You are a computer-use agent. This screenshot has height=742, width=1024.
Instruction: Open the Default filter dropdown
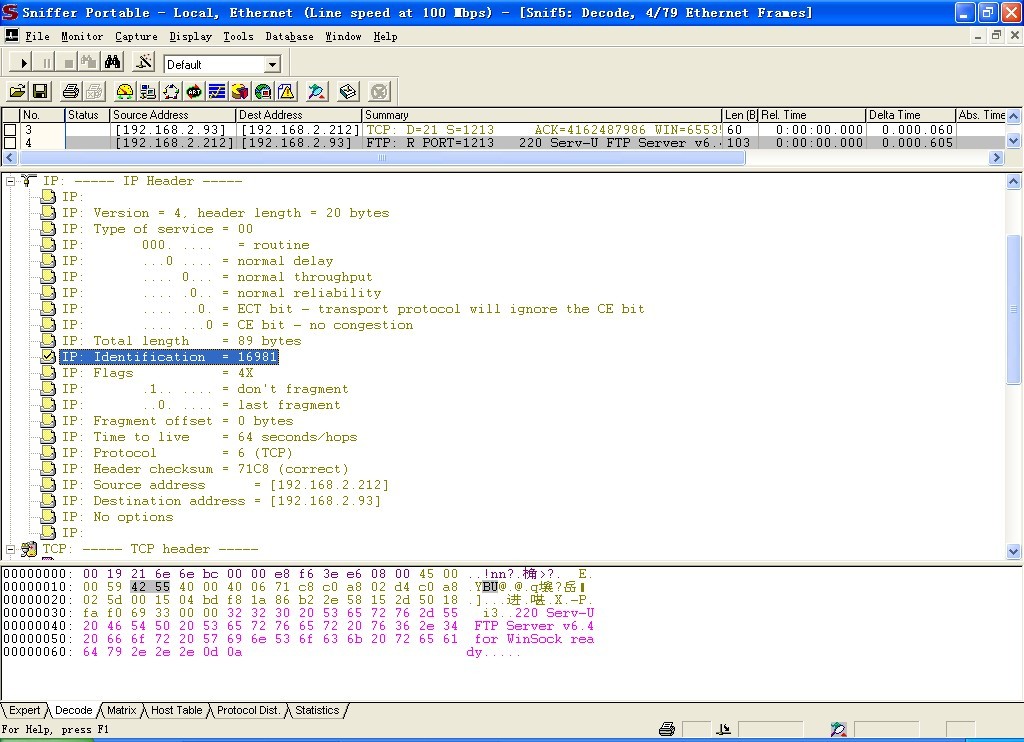(272, 64)
